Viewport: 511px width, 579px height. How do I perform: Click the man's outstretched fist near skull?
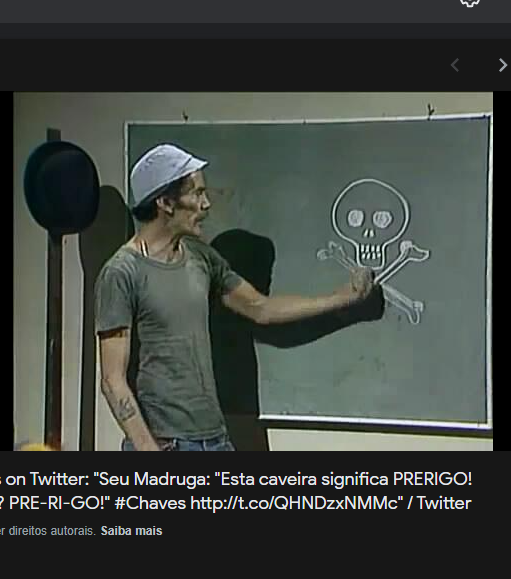360,282
